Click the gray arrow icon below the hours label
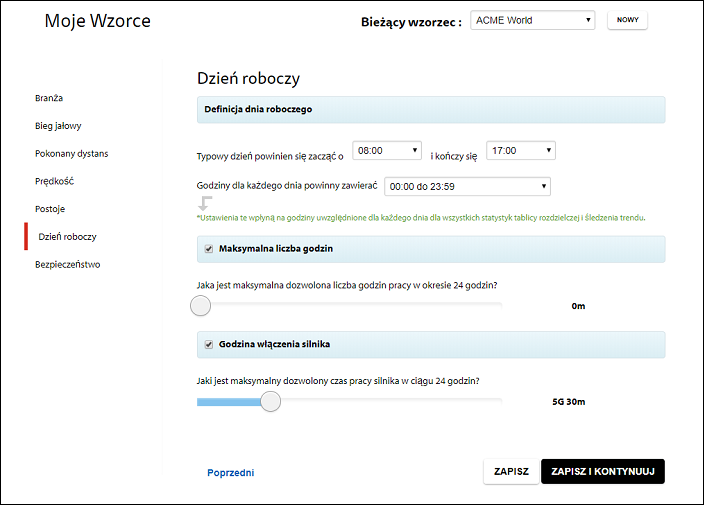The image size is (705, 506). tap(205, 203)
